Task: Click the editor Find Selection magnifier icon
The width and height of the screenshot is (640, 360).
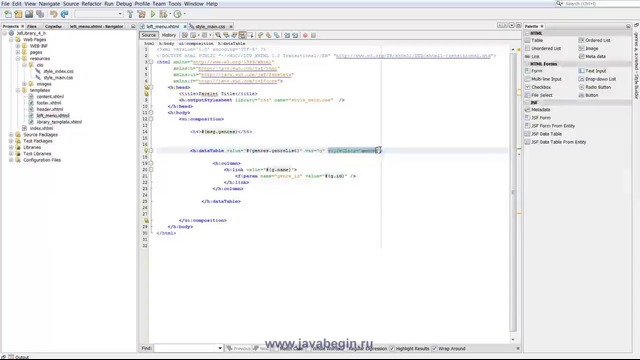Action: (218, 35)
